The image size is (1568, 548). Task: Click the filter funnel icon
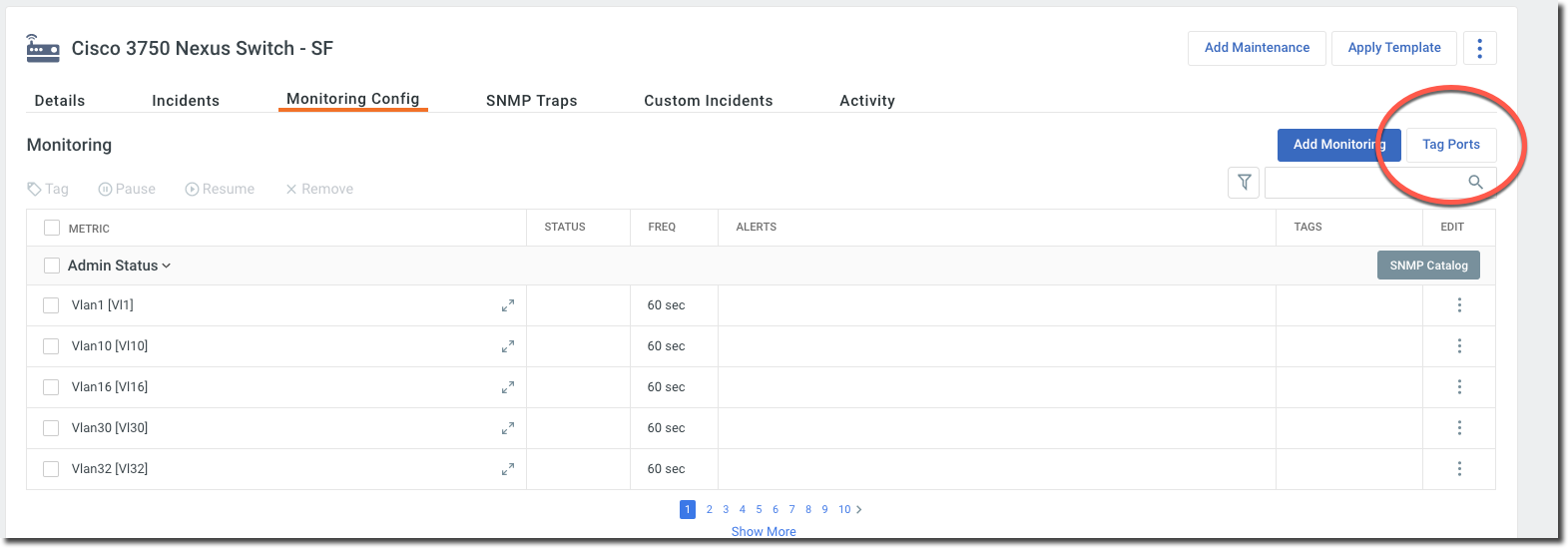click(x=1244, y=182)
